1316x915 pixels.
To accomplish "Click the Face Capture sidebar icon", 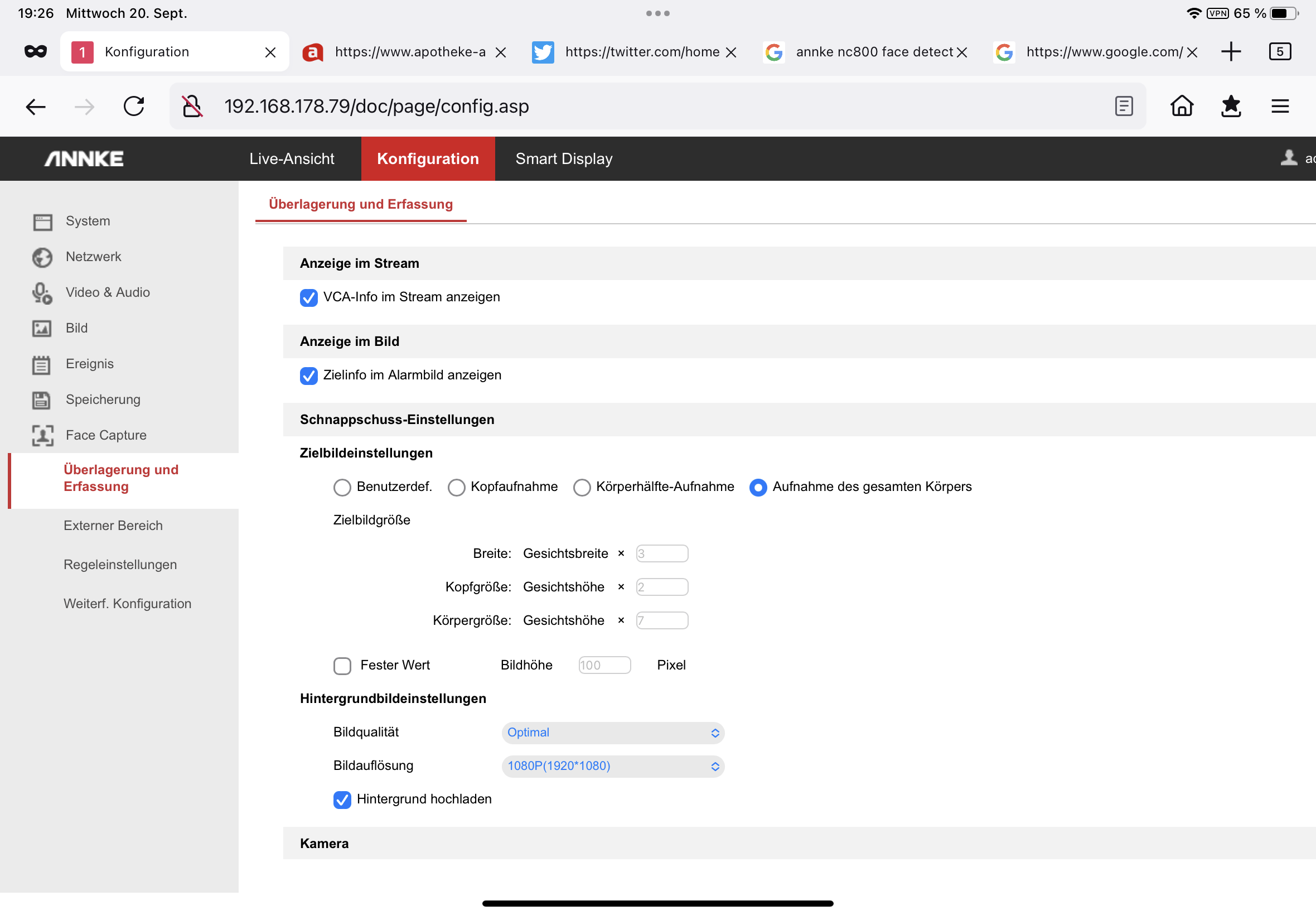I will click(42, 435).
